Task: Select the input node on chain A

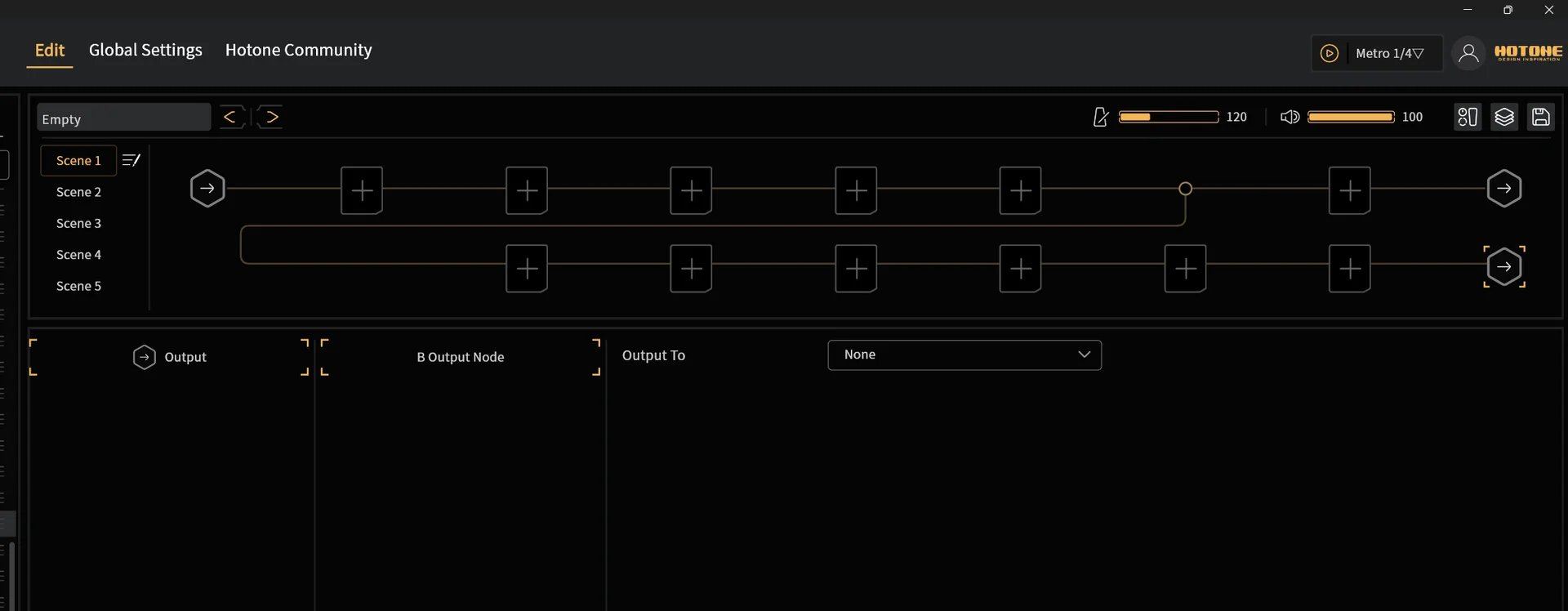Action: click(x=207, y=189)
